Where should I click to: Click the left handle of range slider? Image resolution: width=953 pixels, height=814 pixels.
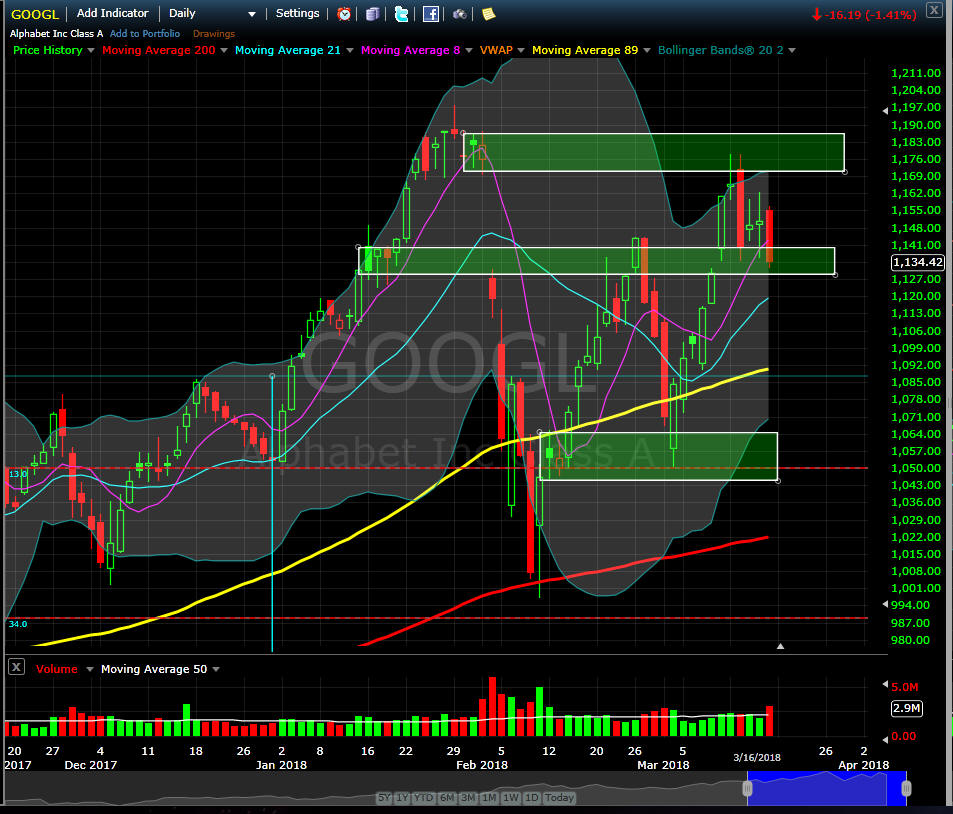click(748, 788)
